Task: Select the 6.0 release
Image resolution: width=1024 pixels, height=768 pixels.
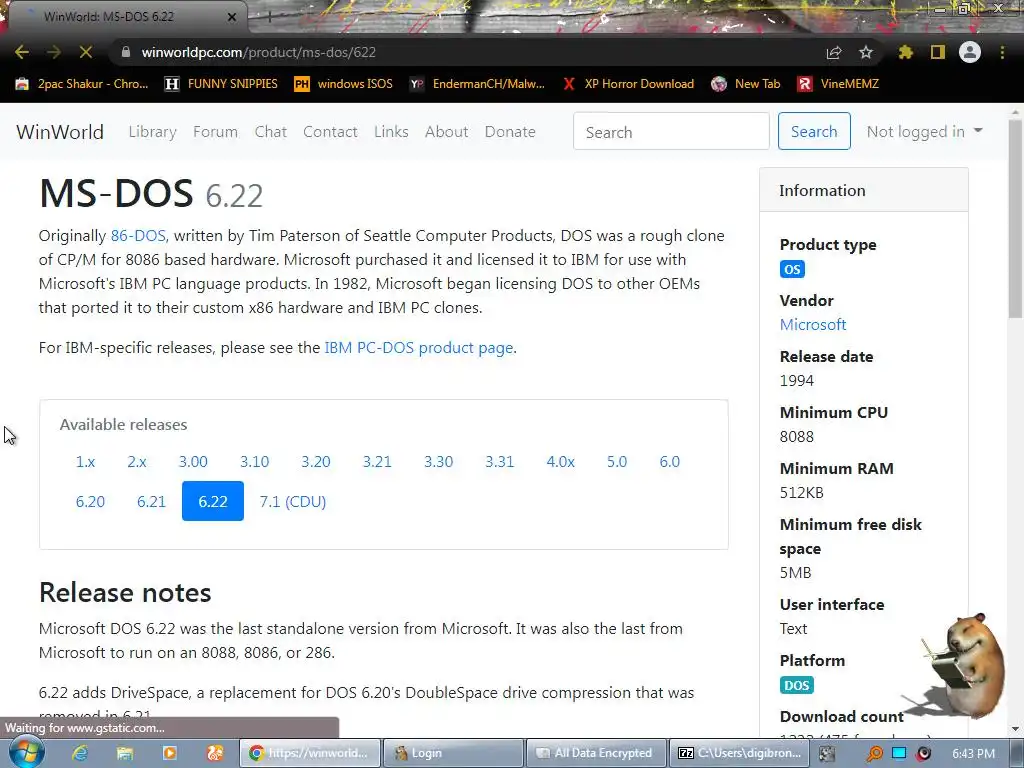Action: click(x=669, y=462)
